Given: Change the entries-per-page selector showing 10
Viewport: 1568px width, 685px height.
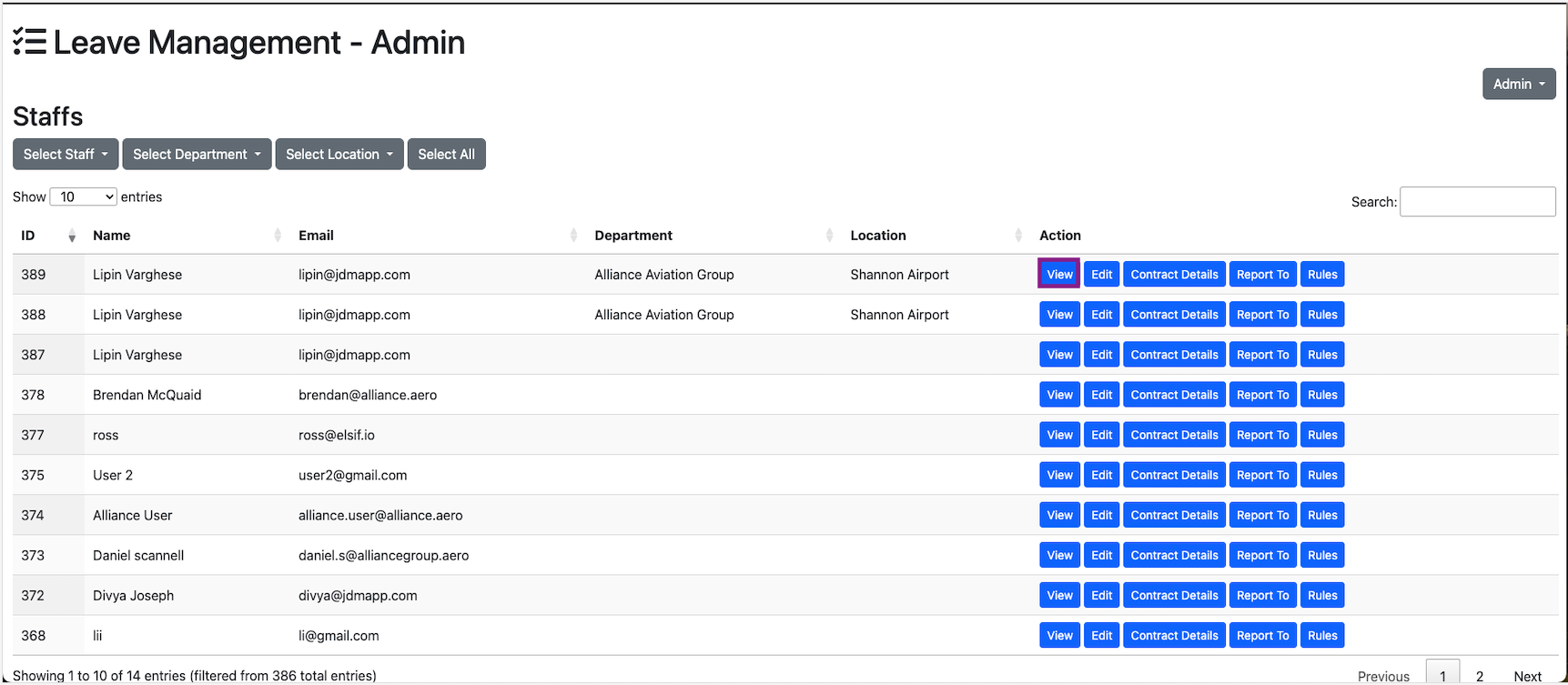Looking at the screenshot, I should point(84,197).
